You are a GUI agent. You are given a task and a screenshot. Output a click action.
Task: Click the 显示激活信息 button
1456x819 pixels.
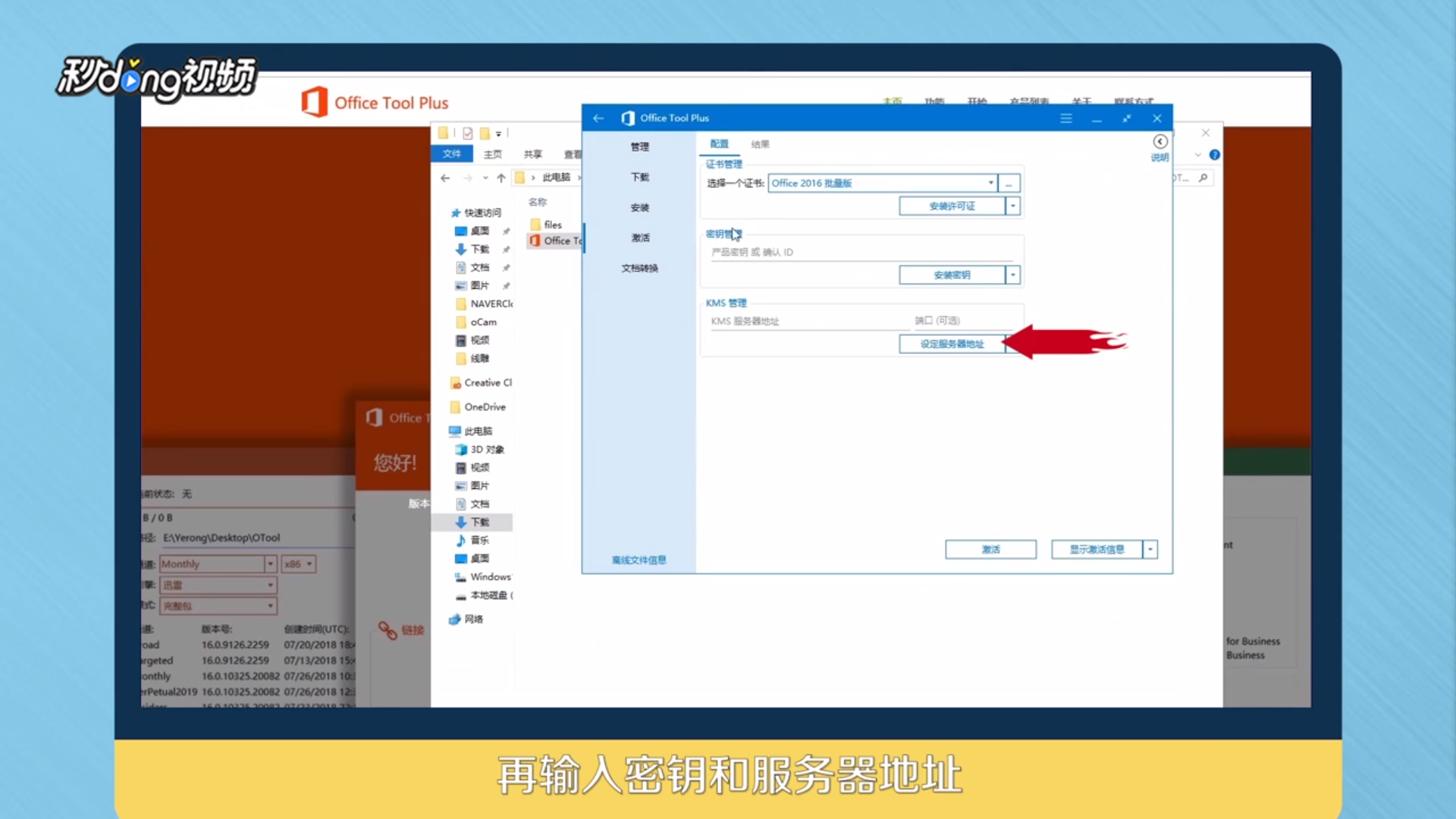[1097, 550]
